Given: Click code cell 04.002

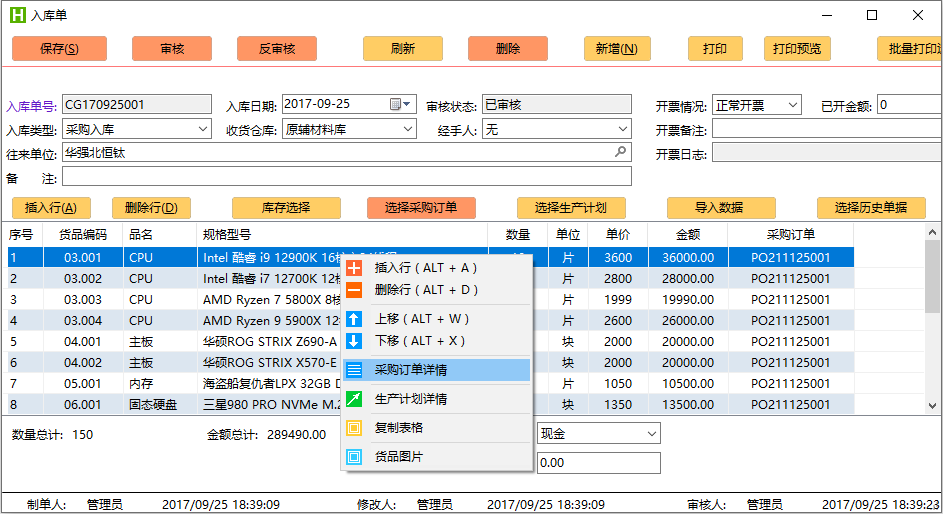Looking at the screenshot, I should (x=83, y=363).
